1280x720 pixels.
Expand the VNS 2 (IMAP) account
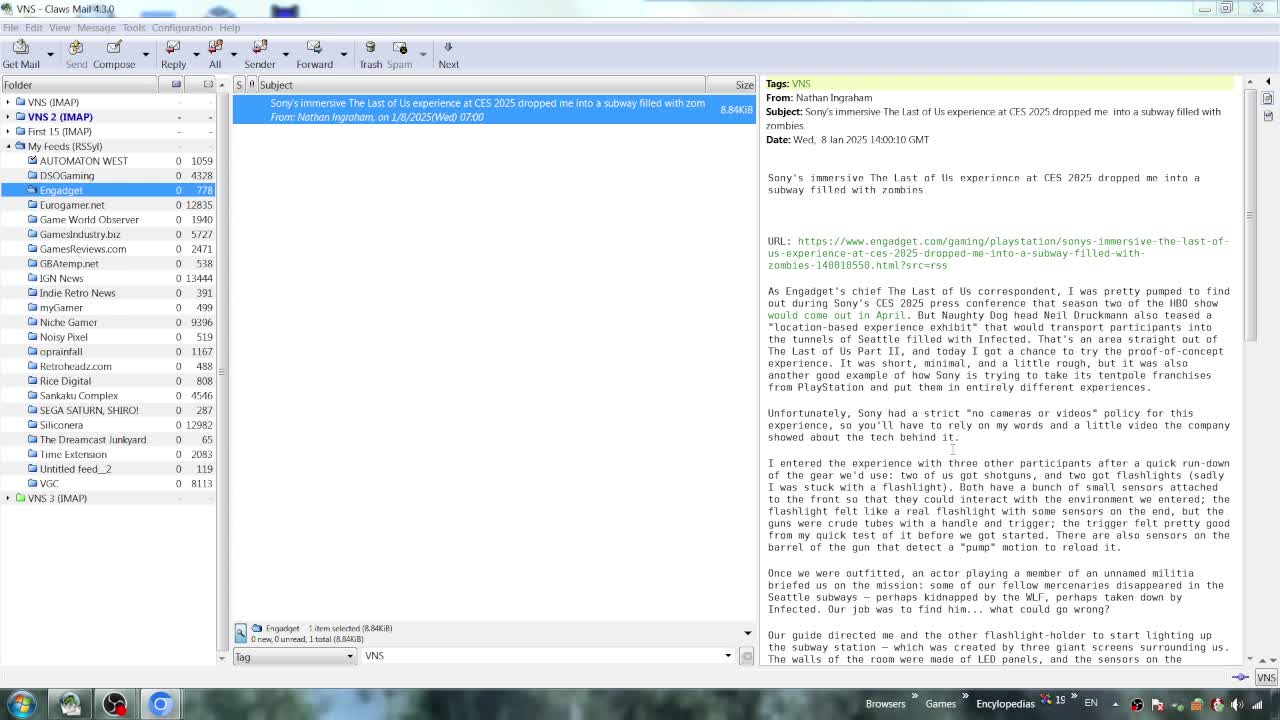pyautogui.click(x=8, y=117)
